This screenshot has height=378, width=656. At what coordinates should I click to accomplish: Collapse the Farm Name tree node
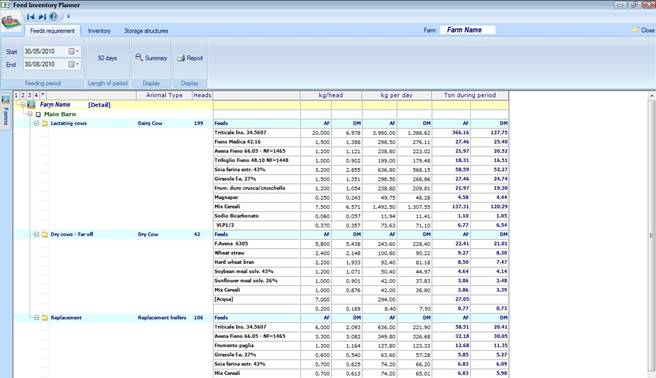pyautogui.click(x=23, y=105)
